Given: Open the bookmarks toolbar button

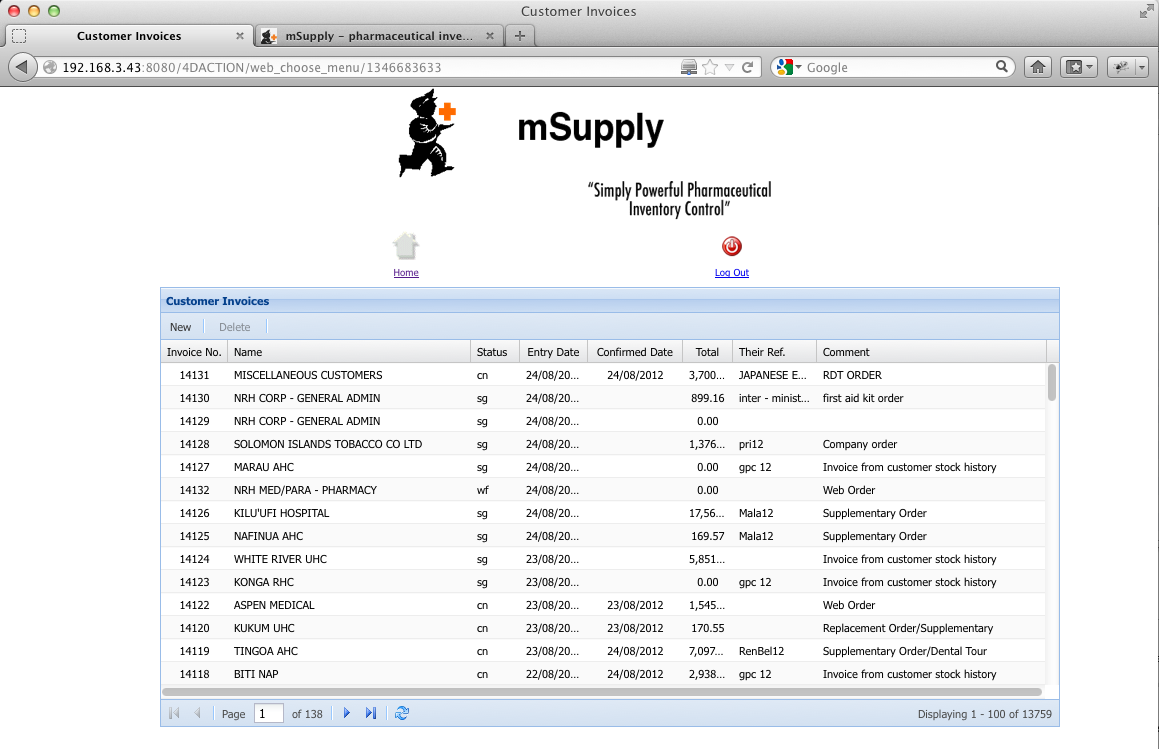Looking at the screenshot, I should coord(1079,67).
